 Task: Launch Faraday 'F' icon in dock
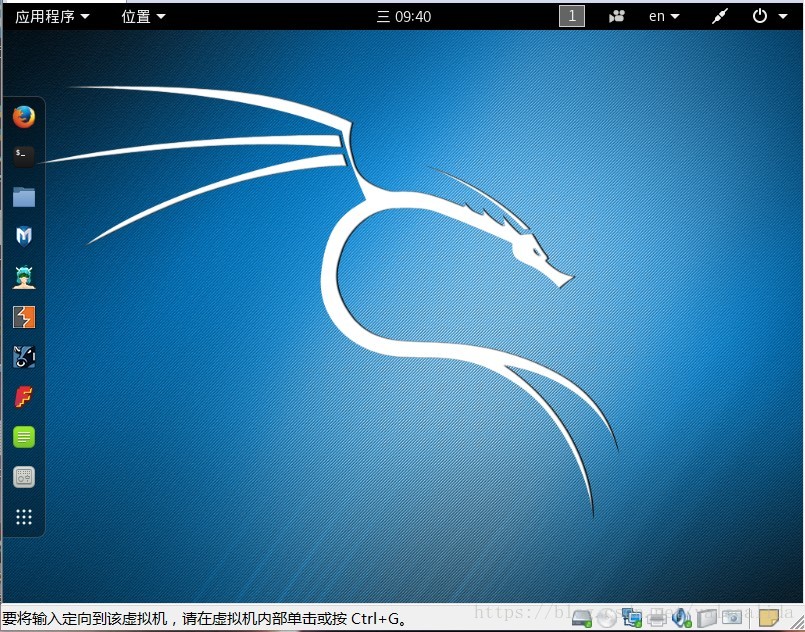pos(24,397)
